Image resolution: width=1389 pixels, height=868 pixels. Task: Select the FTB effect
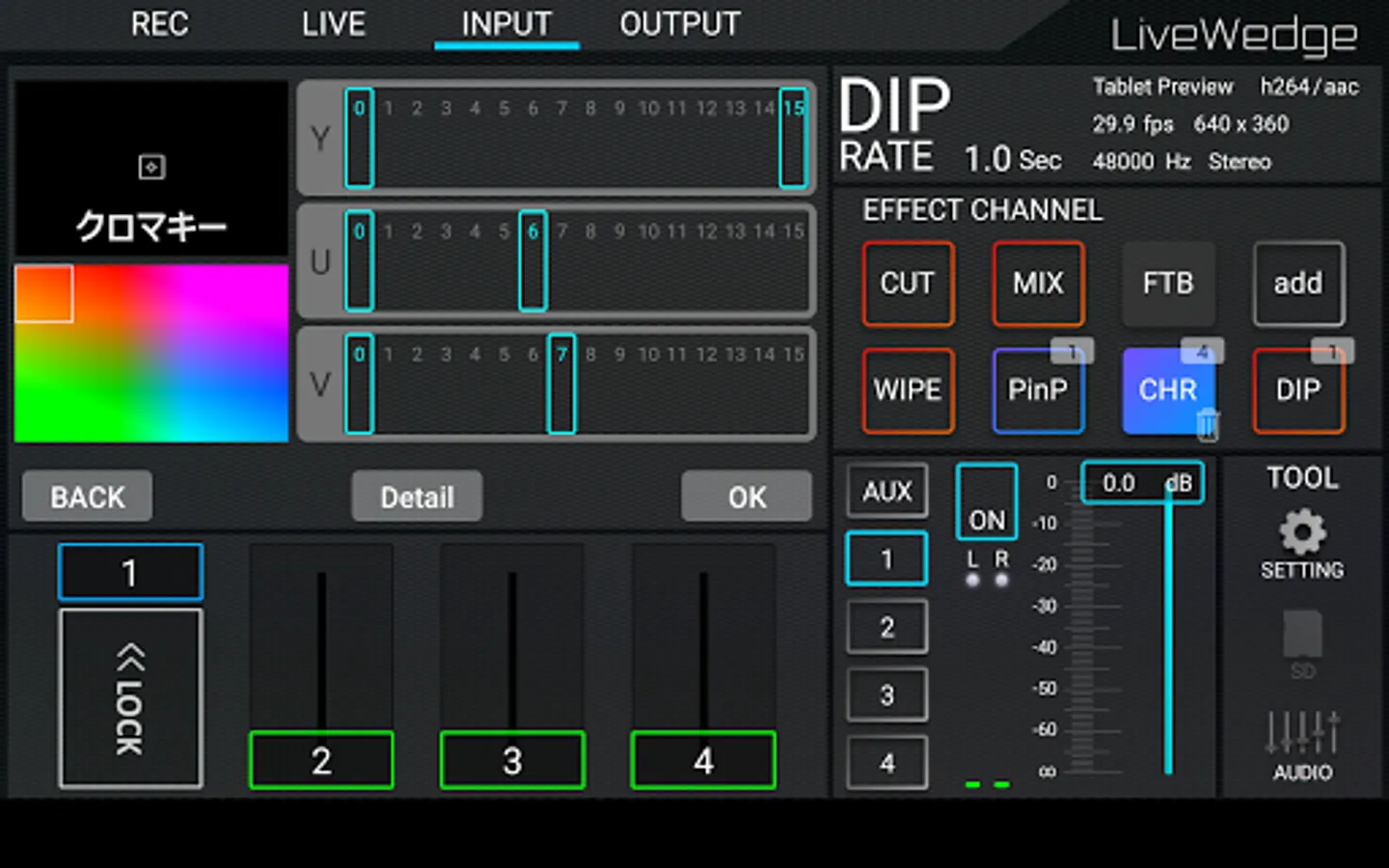[x=1168, y=284]
